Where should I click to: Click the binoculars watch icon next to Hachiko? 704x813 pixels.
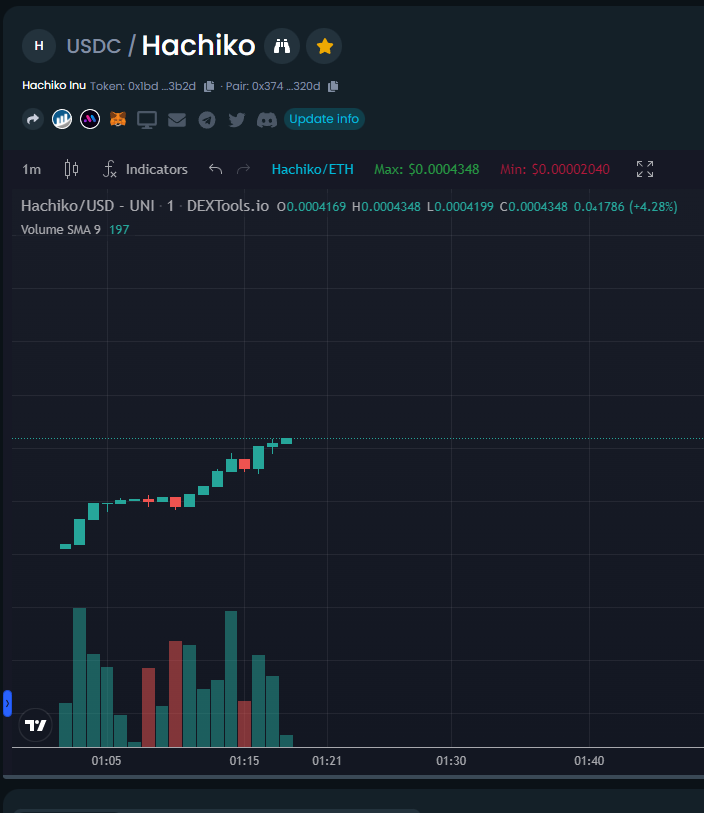(281, 46)
